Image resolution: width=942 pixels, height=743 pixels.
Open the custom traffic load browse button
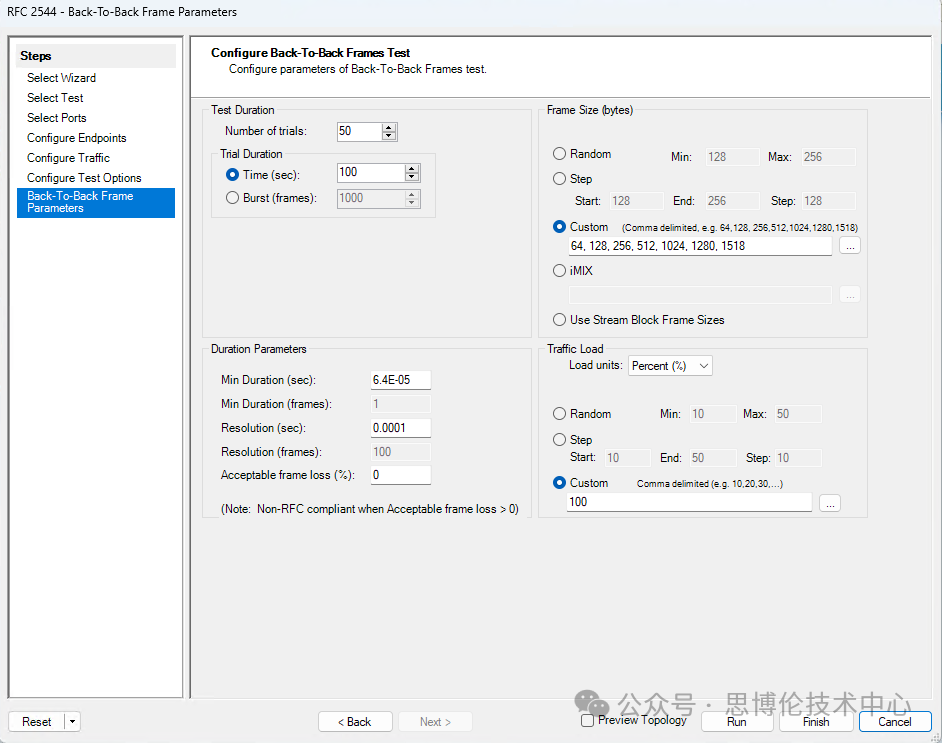pos(829,504)
